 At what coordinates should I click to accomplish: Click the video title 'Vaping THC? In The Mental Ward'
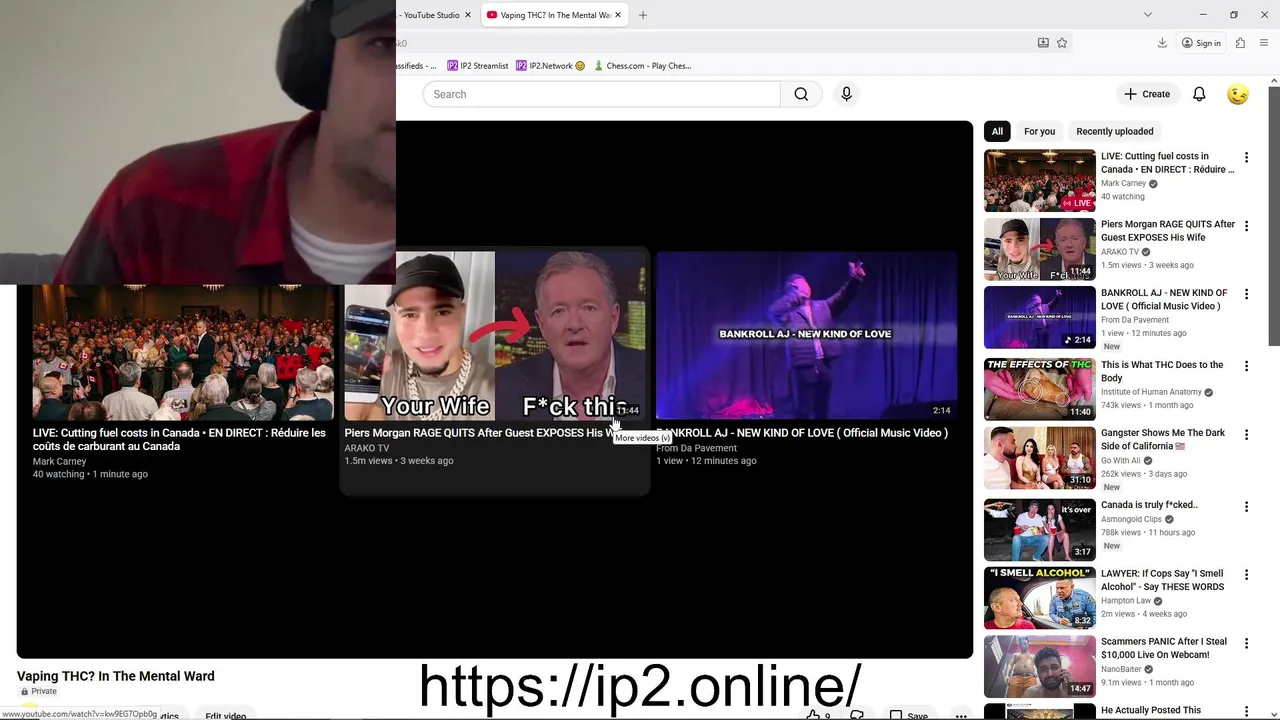[116, 676]
